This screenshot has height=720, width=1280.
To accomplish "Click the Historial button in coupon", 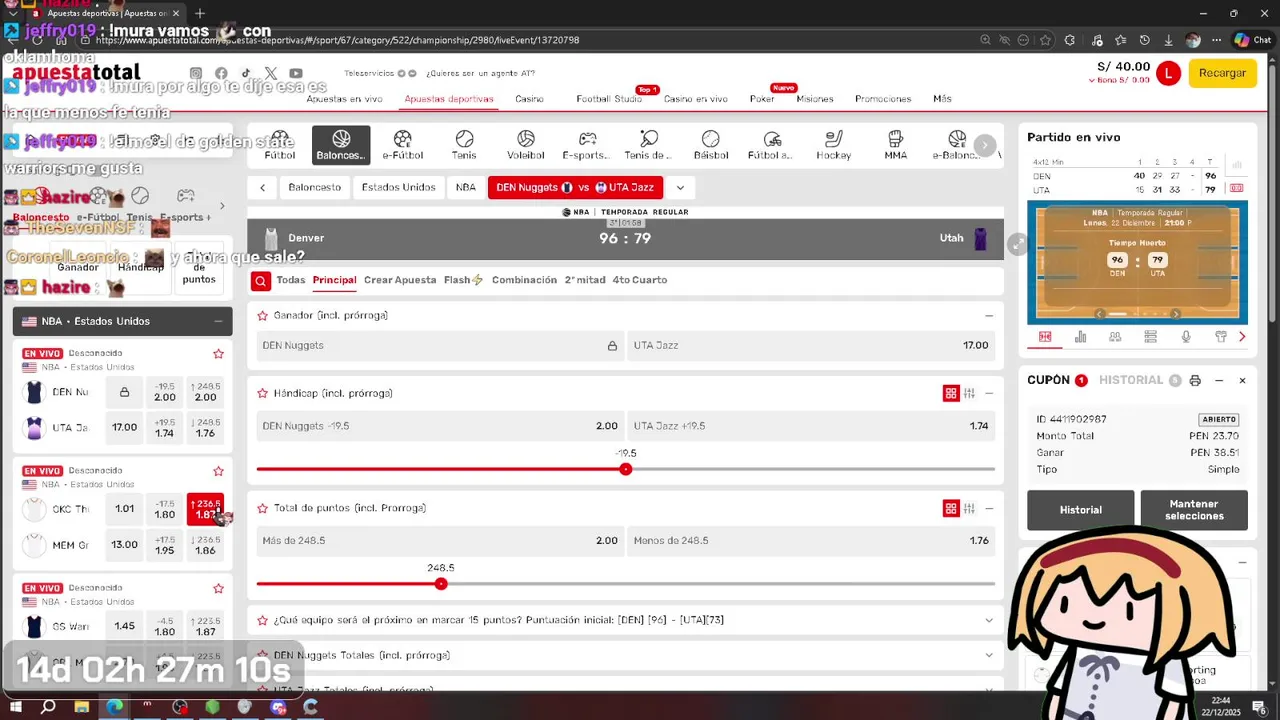I will 1080,510.
